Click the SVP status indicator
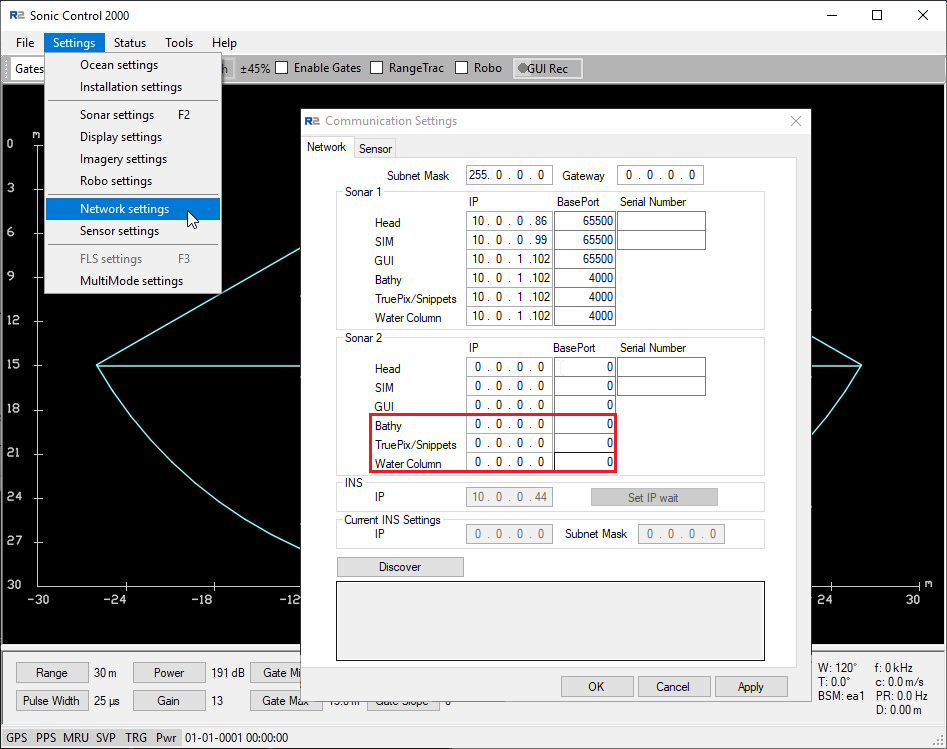The width and height of the screenshot is (947, 749). pyautogui.click(x=106, y=738)
